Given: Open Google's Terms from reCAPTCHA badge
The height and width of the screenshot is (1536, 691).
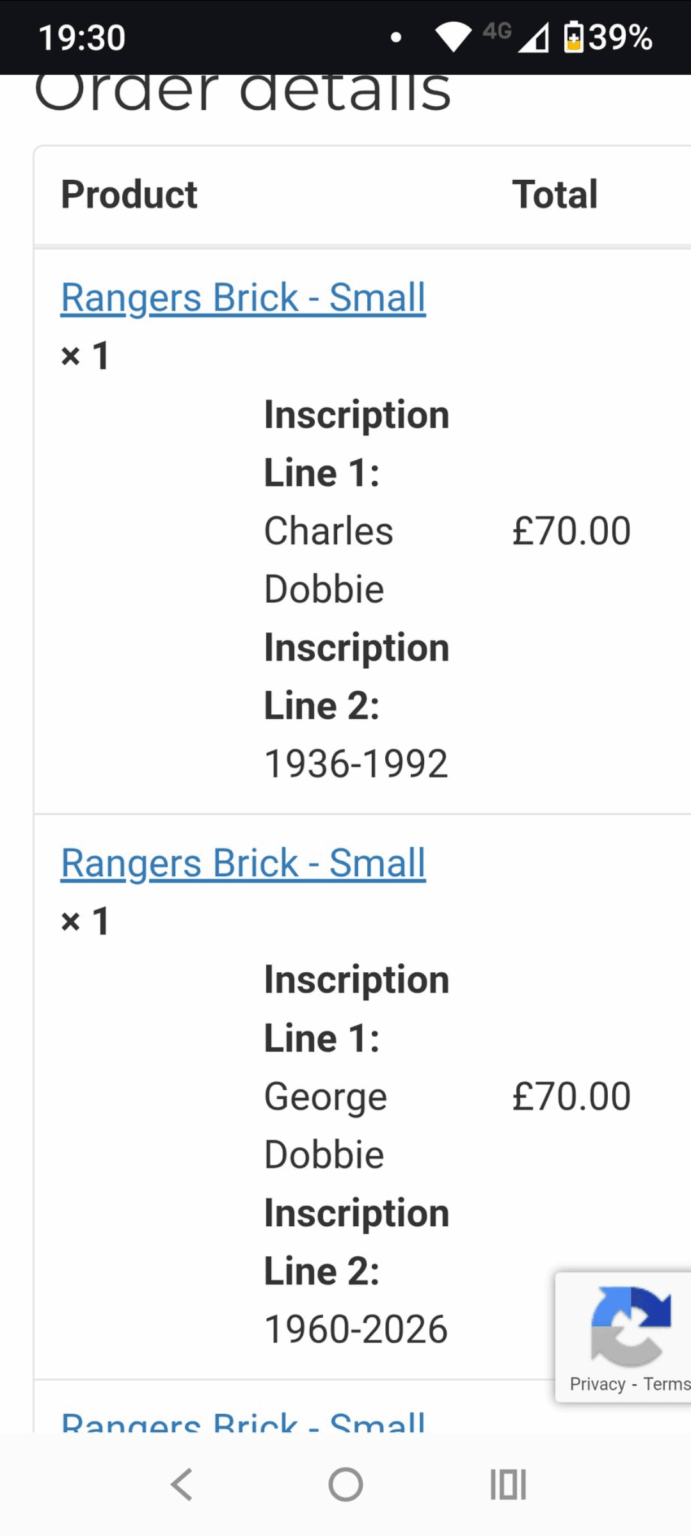Looking at the screenshot, I should click(x=666, y=1384).
